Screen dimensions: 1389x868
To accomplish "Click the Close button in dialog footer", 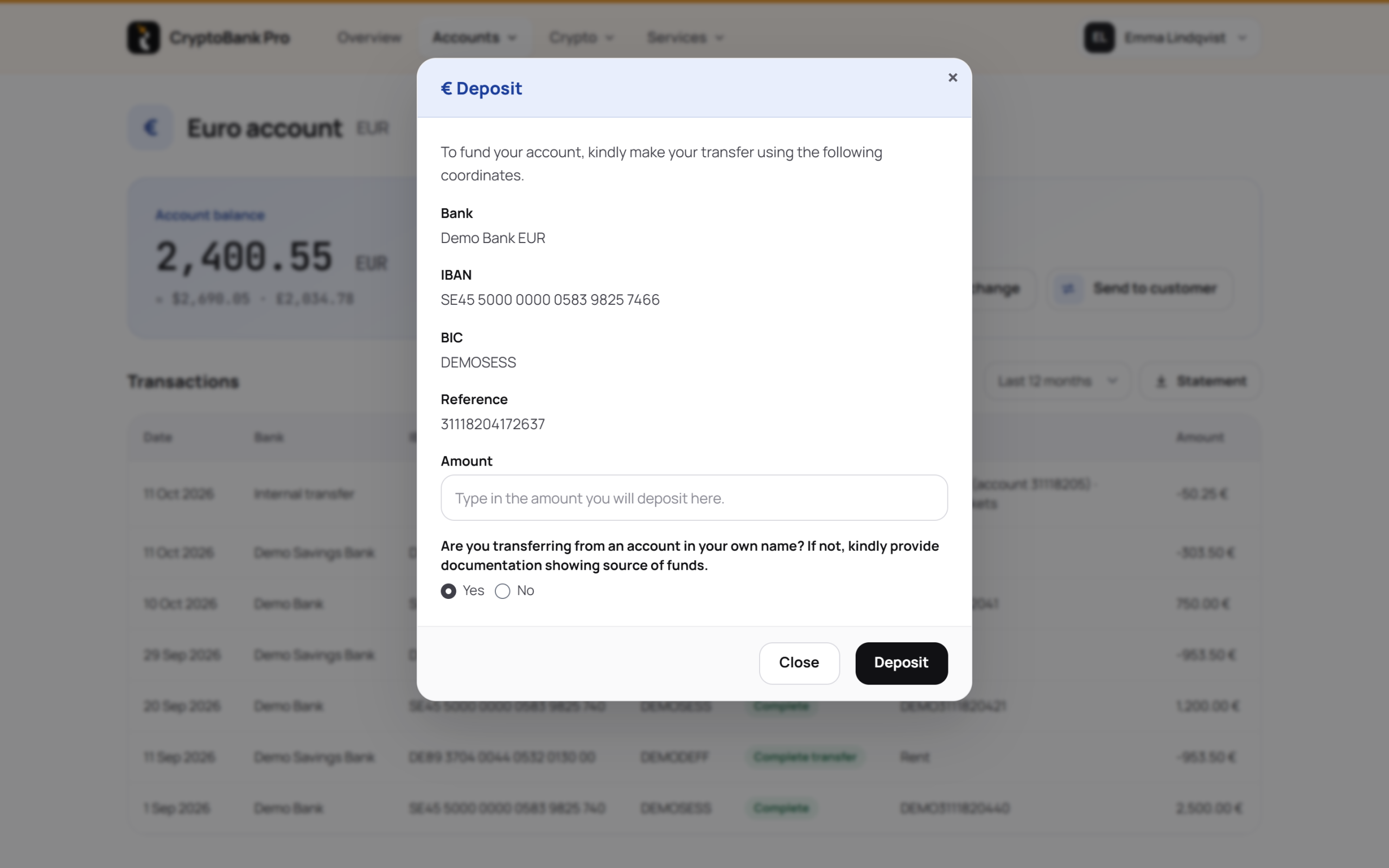I will pos(799,663).
